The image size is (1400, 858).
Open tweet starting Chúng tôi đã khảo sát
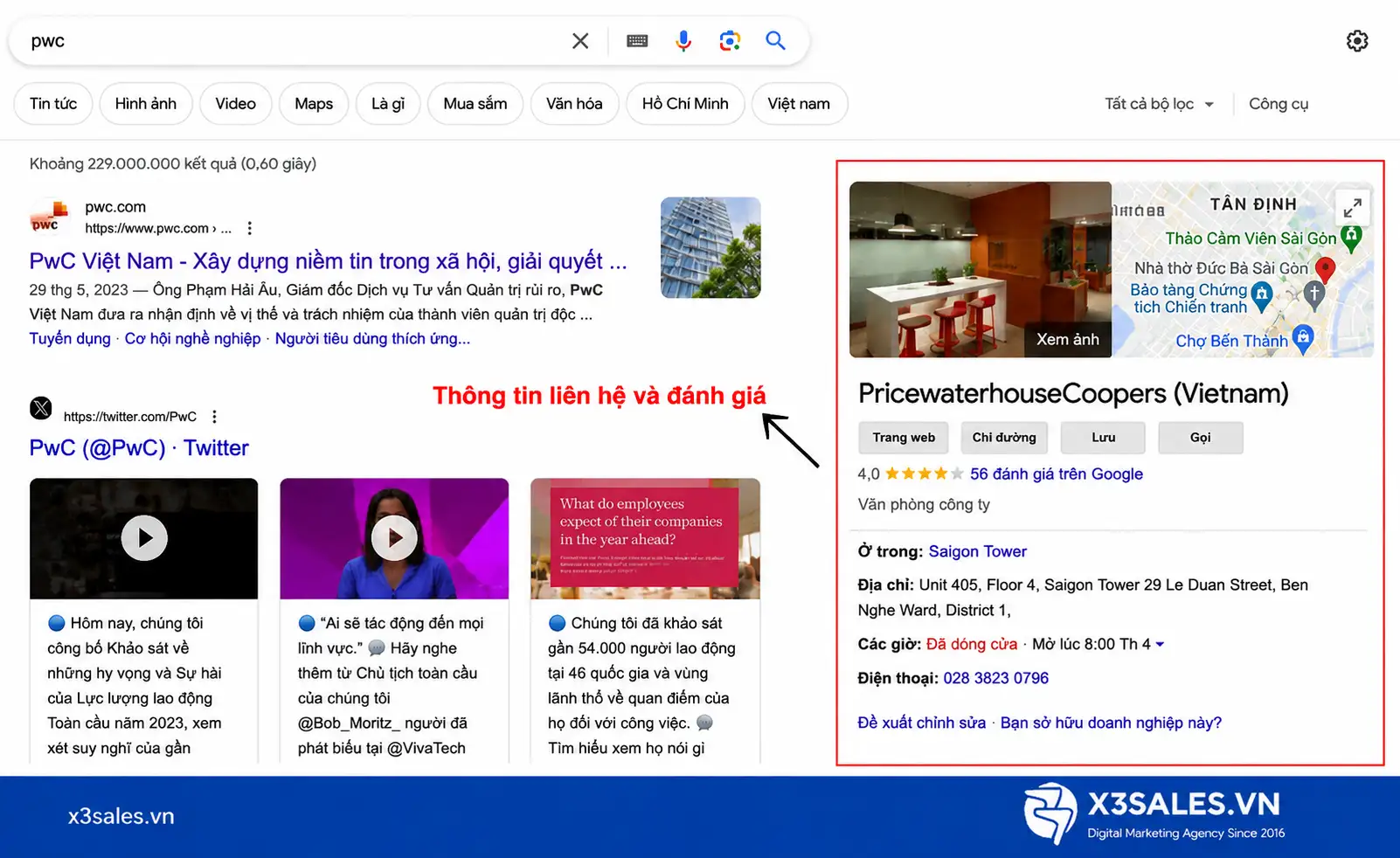tap(643, 686)
